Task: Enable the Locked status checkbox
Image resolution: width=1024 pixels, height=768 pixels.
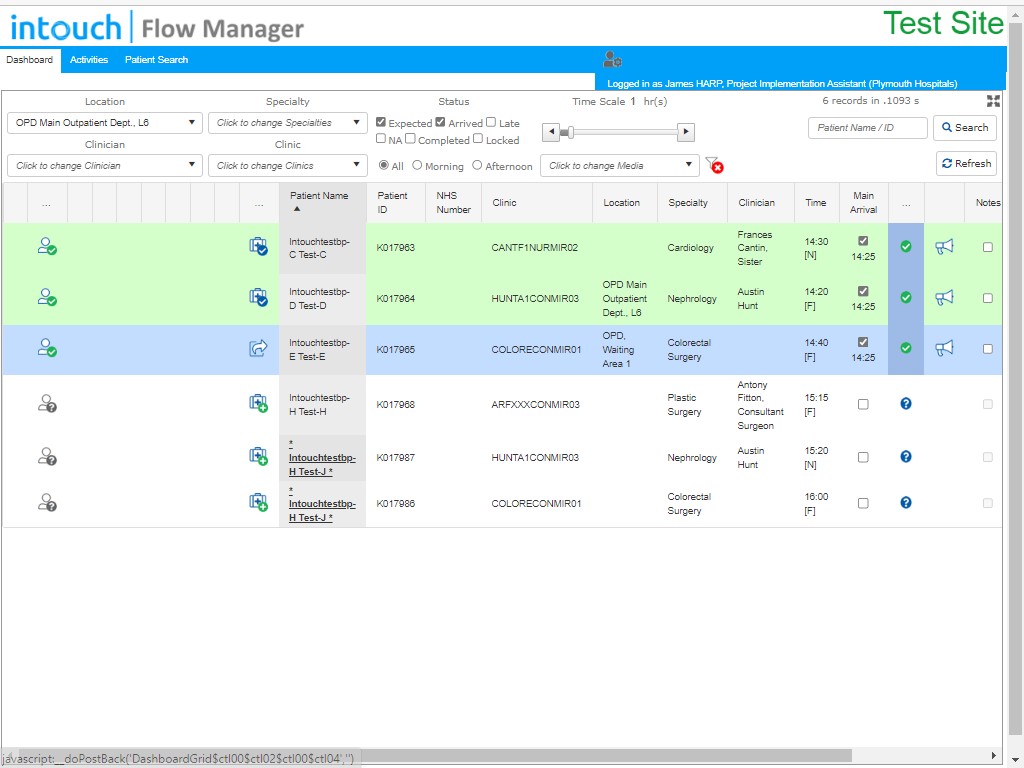Action: pos(478,138)
